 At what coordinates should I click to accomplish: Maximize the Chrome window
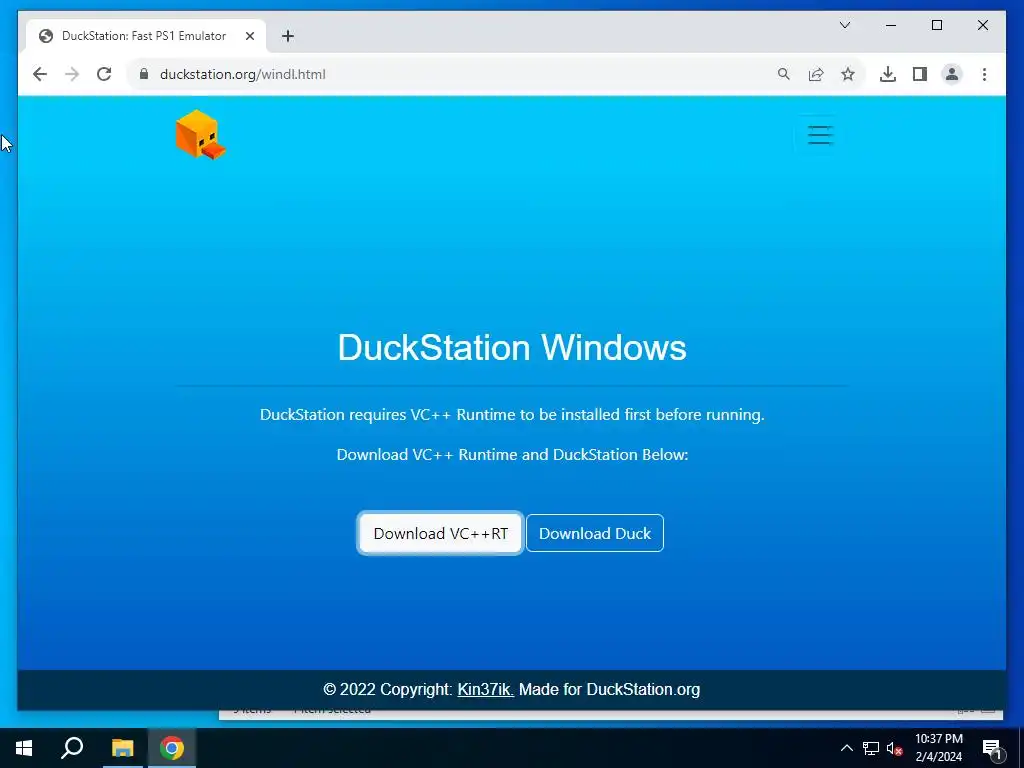(936, 25)
